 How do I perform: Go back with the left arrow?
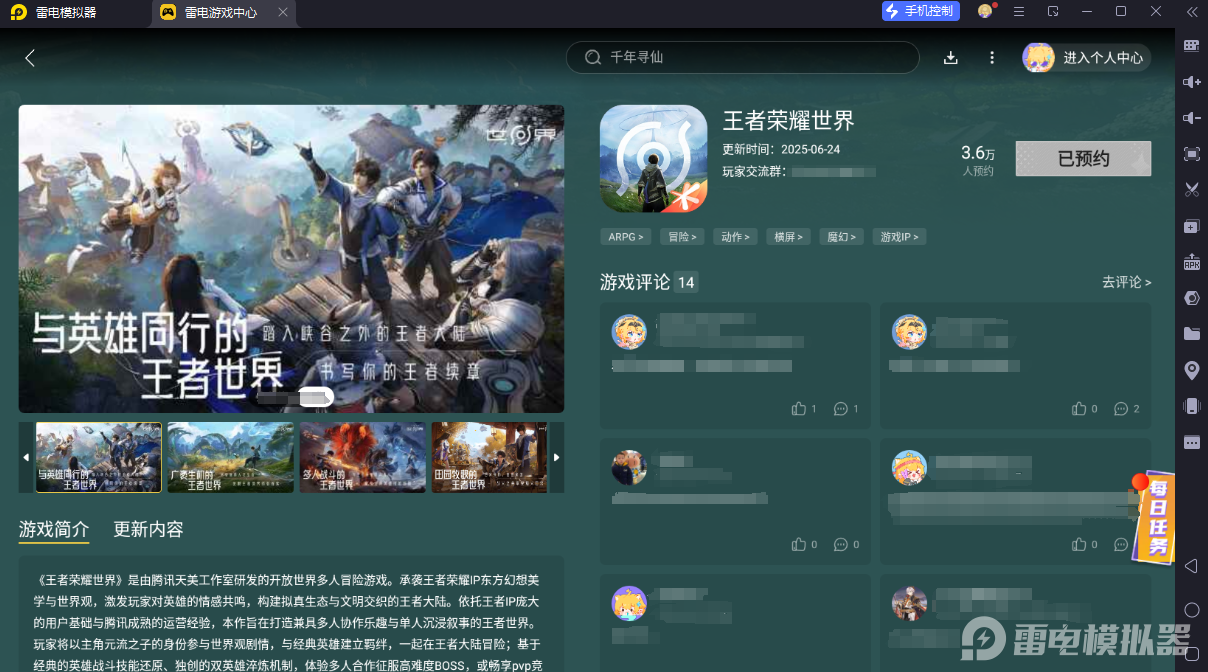click(30, 58)
